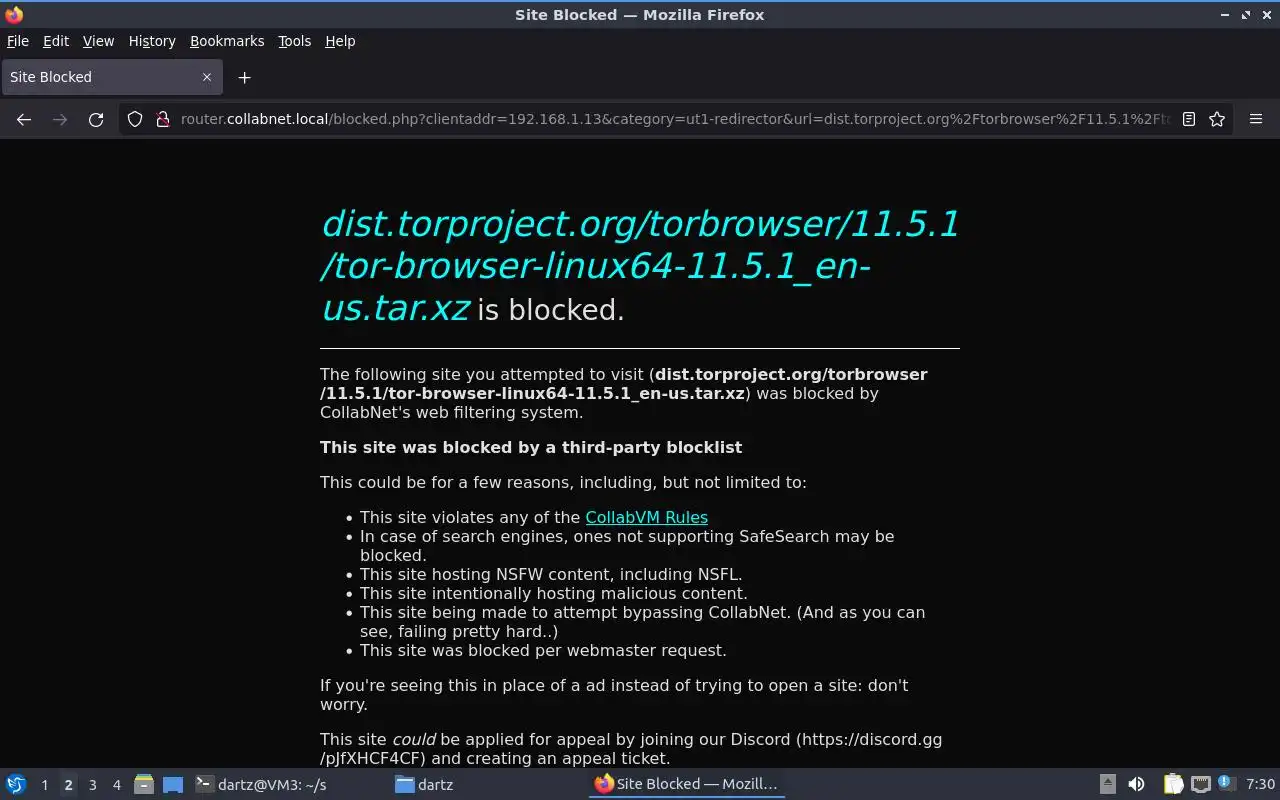Switch to workspace 3
The width and height of the screenshot is (1280, 800).
click(x=92, y=785)
